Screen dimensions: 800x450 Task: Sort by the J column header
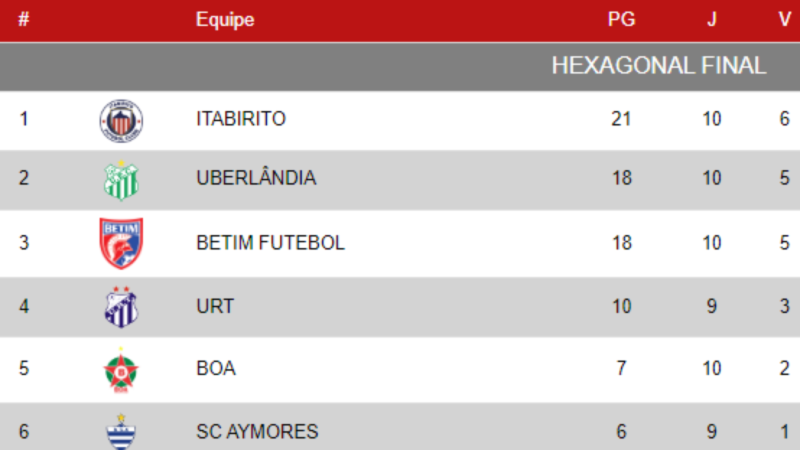[x=712, y=19]
